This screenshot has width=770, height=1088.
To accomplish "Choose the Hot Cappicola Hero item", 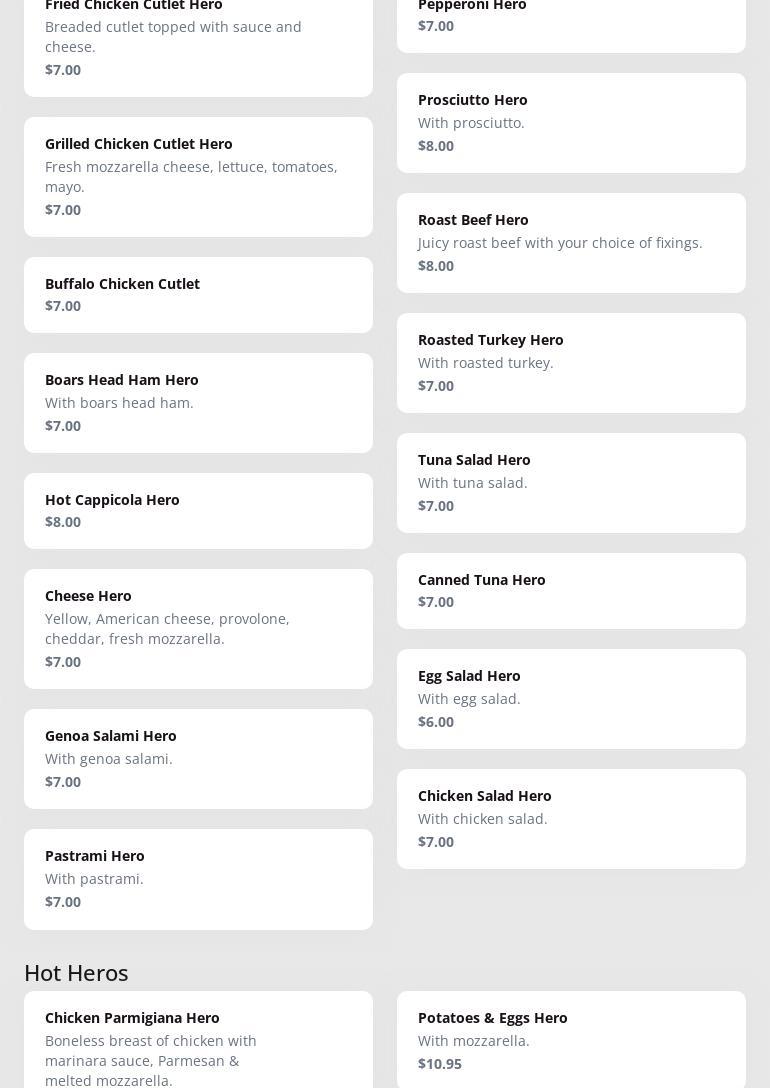I will pos(198,511).
